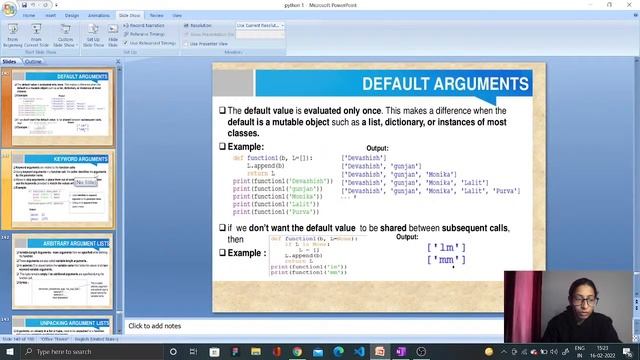
Task: Open the View ribbon tab
Action: click(177, 16)
